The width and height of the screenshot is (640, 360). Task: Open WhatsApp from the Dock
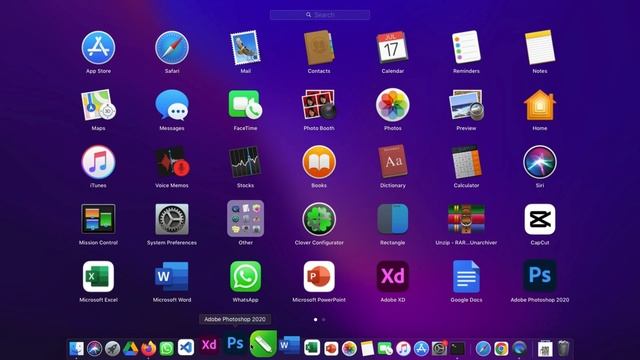point(167,349)
